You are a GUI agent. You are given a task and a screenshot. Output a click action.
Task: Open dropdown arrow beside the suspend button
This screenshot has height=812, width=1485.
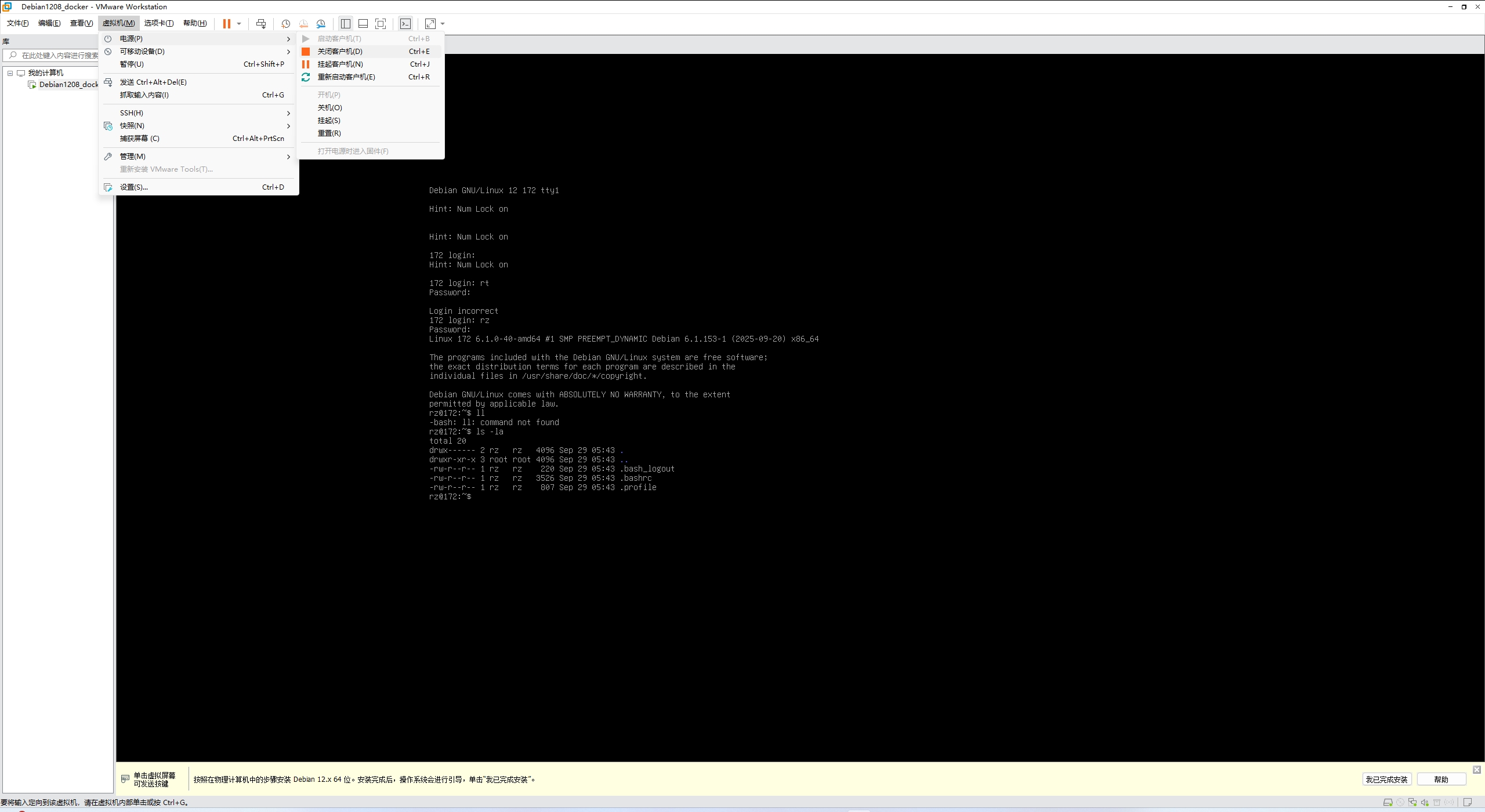point(239,24)
